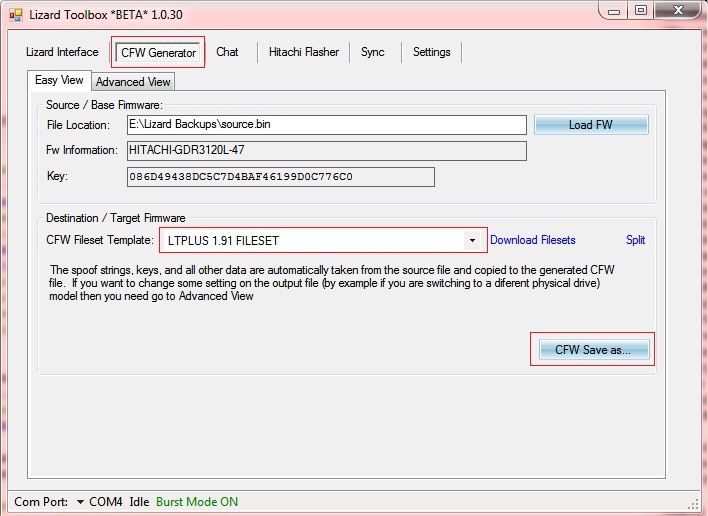Image resolution: width=708 pixels, height=516 pixels.
Task: Expand the CFW Fileset Template dropdown arrow
Action: (472, 240)
